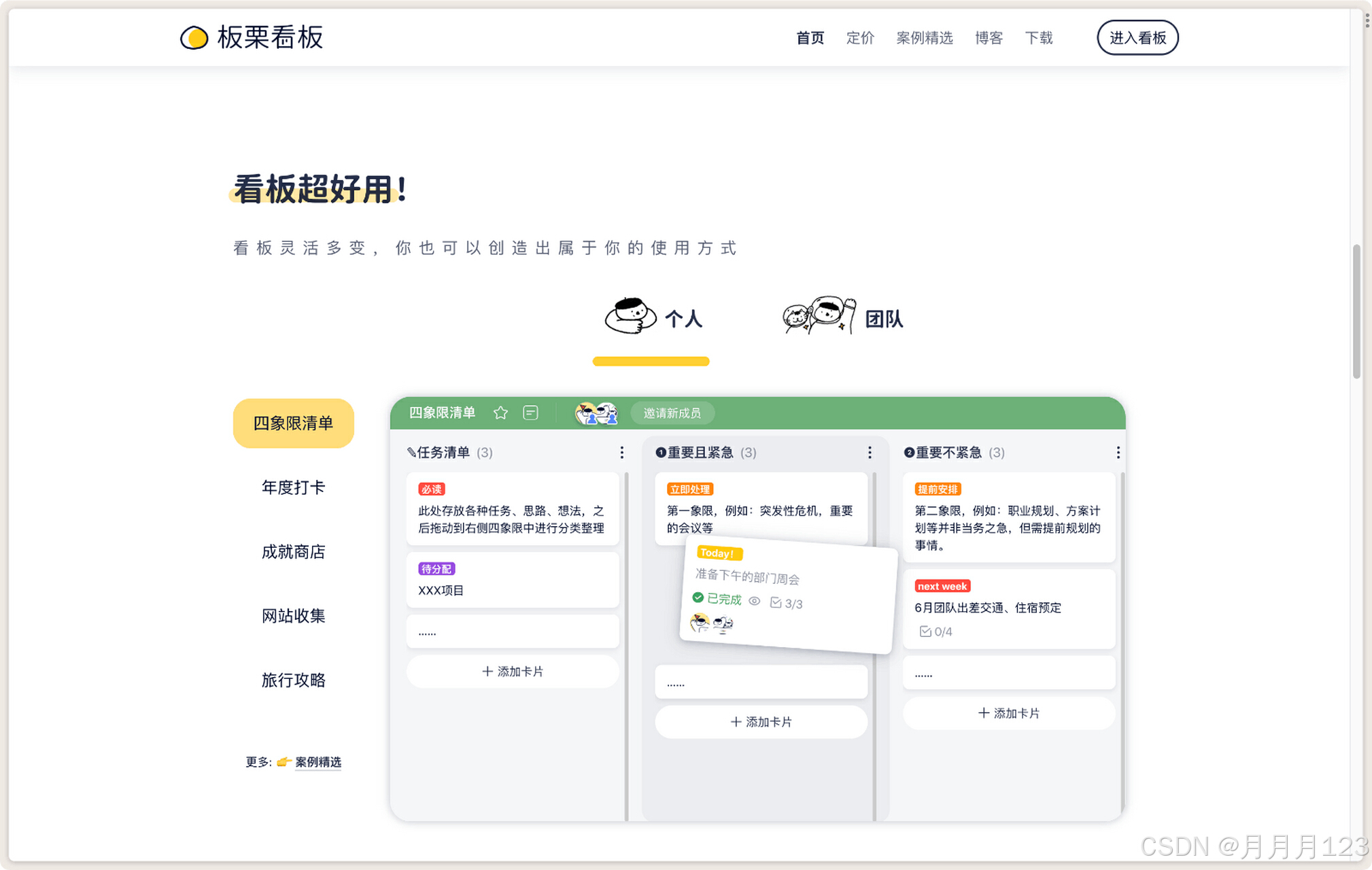This screenshot has height=870, width=1372.
Task: Click the 团队 cartoon characters icon
Action: pos(818,315)
